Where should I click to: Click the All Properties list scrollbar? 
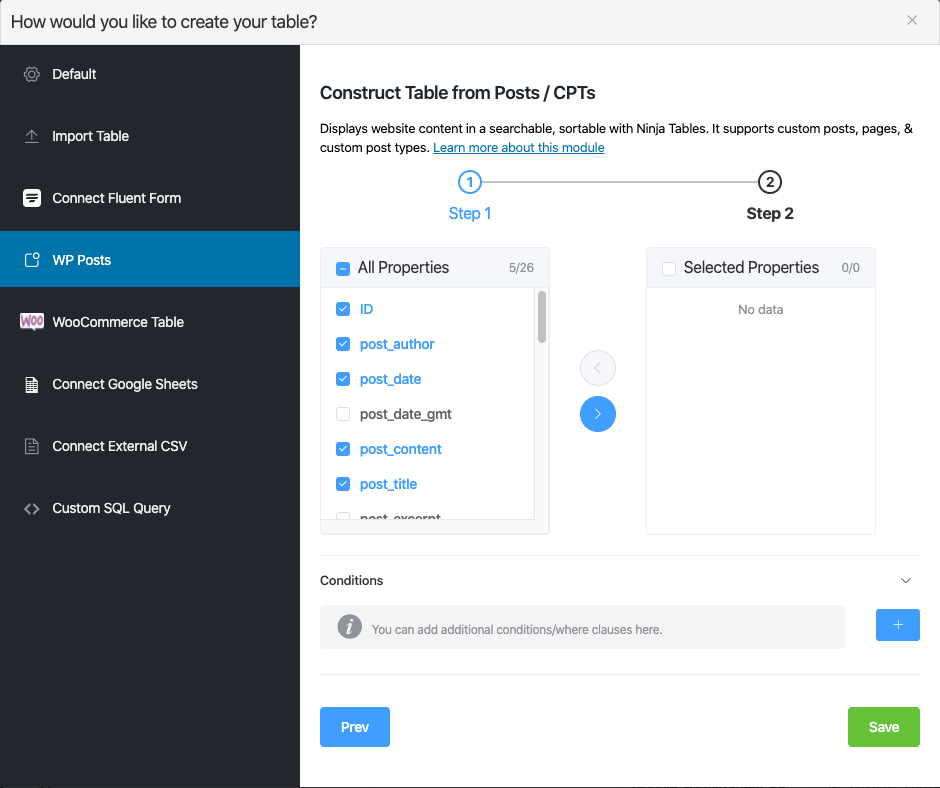coord(542,317)
